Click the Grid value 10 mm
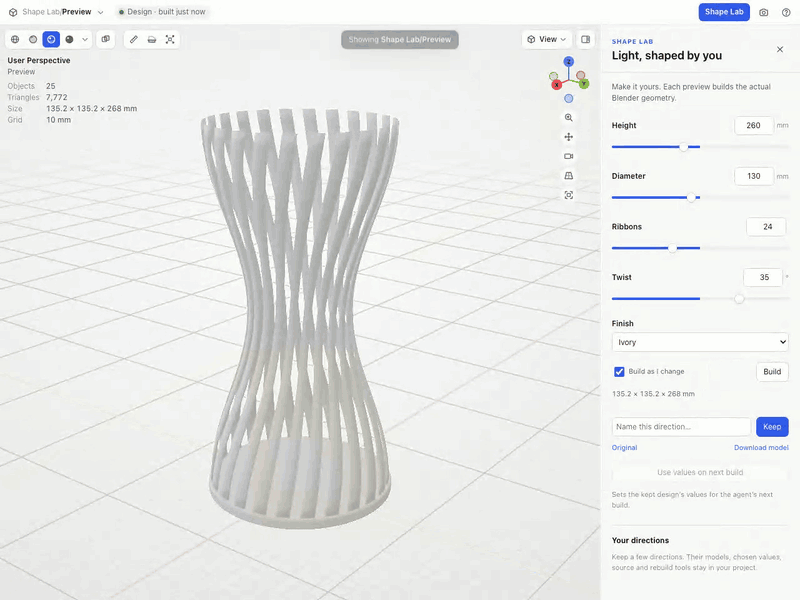 pos(59,119)
